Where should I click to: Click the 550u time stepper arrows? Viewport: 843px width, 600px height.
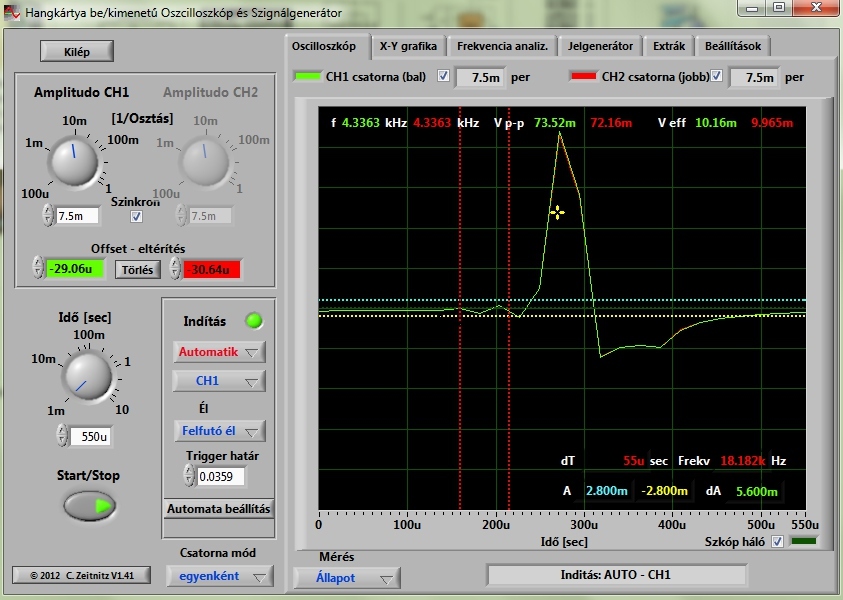62,435
